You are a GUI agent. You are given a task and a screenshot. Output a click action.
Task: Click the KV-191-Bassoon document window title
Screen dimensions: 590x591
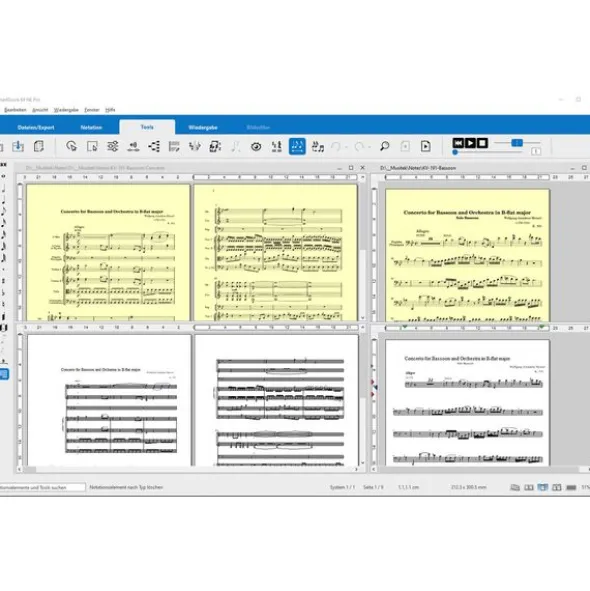point(418,168)
